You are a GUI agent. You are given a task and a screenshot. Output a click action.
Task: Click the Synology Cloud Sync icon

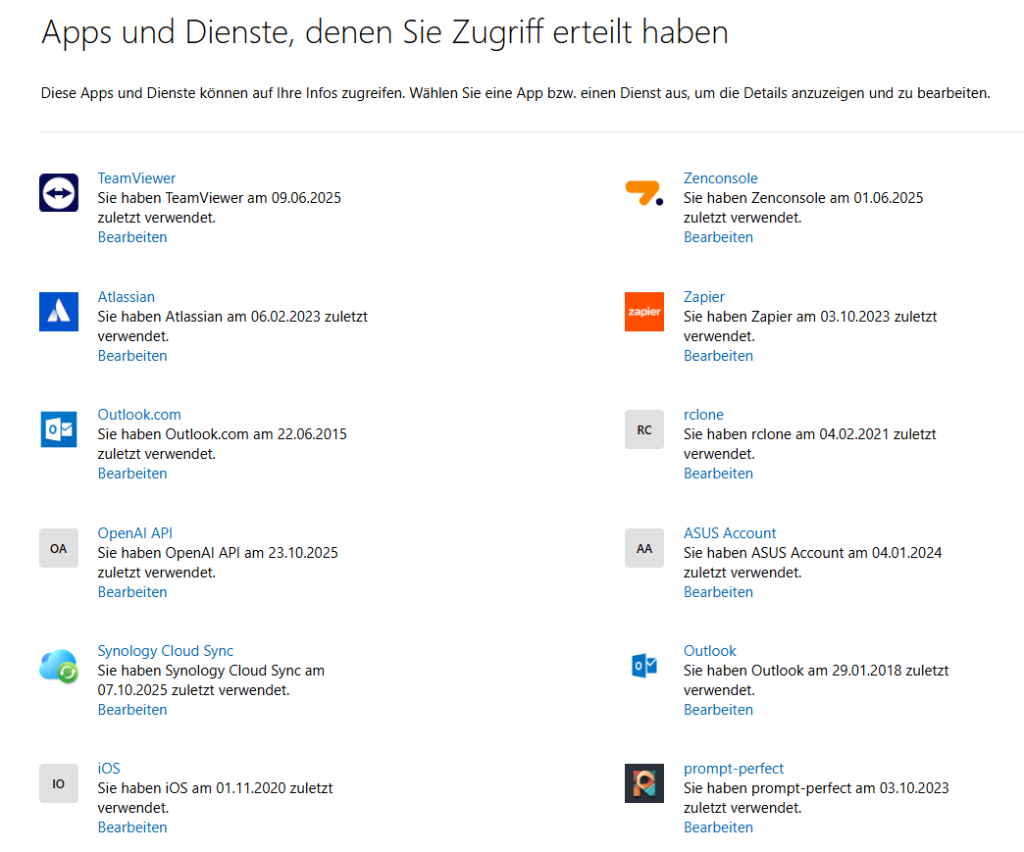(x=58, y=666)
